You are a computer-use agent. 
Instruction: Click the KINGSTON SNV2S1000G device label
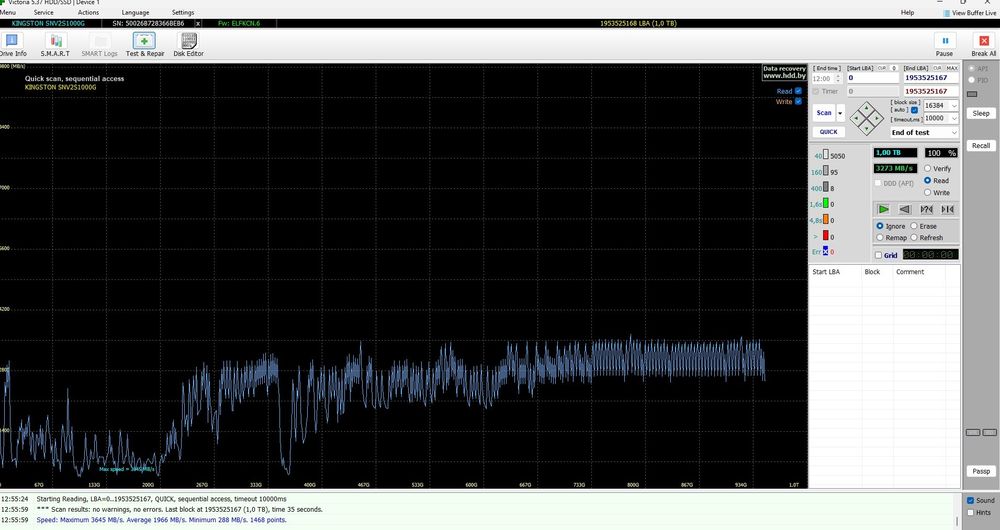pos(48,24)
